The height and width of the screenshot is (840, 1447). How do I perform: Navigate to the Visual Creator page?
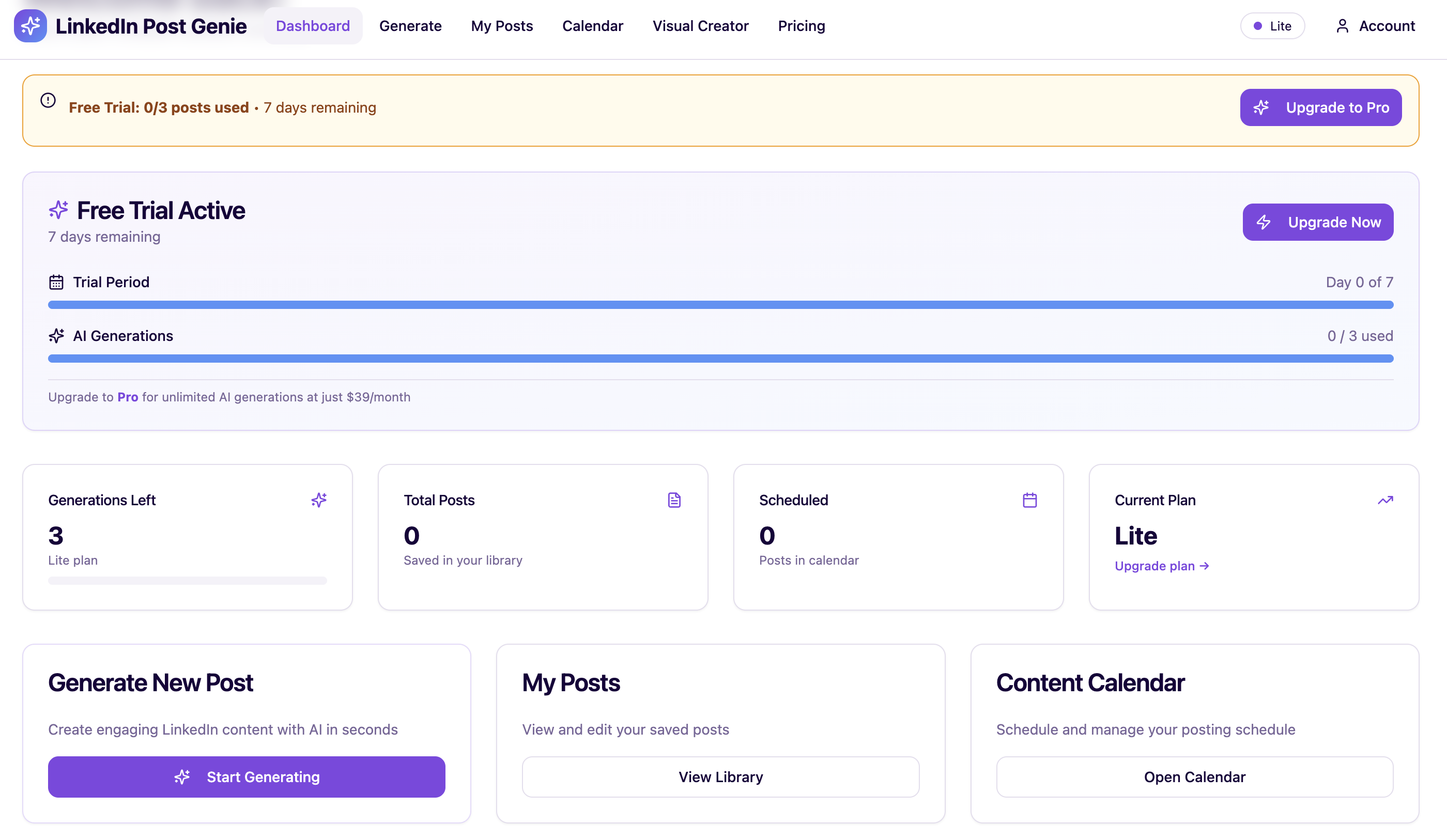[x=700, y=26]
